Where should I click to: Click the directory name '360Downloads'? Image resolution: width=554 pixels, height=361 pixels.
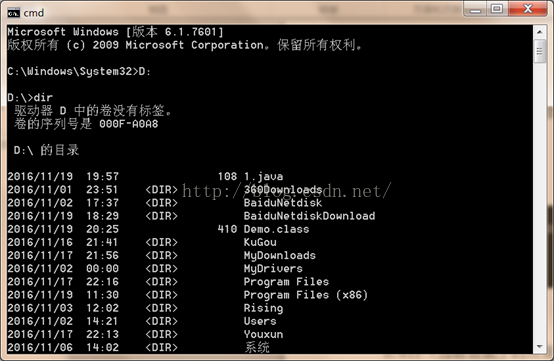[x=283, y=190]
